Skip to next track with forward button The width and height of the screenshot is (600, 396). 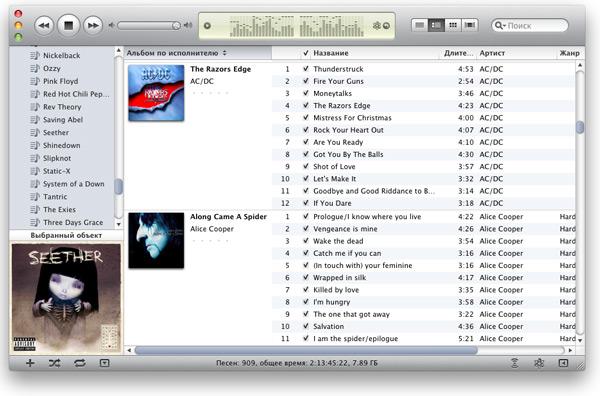pos(93,26)
